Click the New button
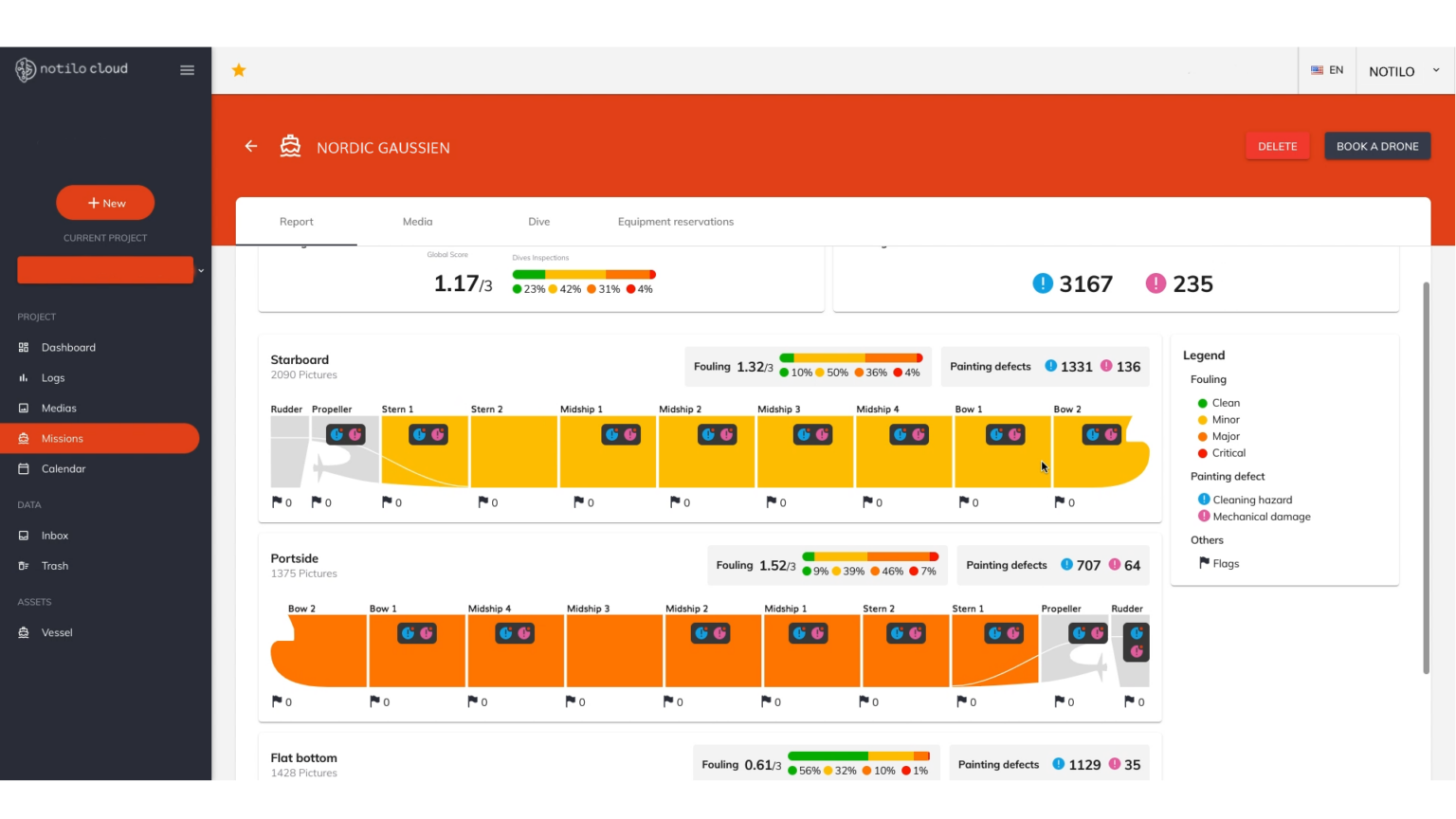The image size is (1456, 819). [x=105, y=203]
